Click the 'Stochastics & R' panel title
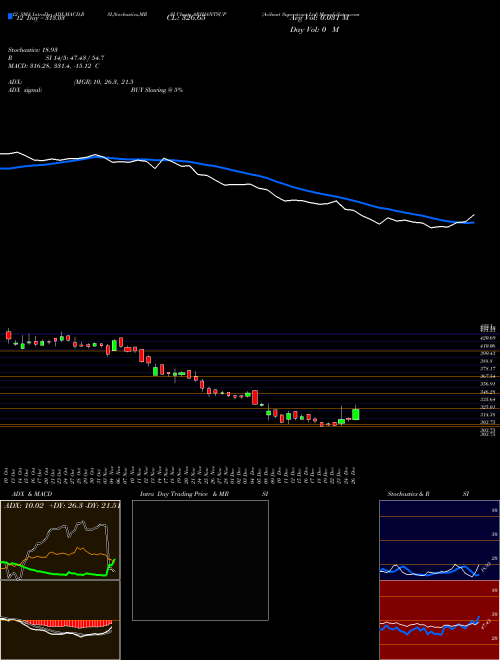Image resolution: width=500 pixels, height=660 pixels. pos(408,494)
